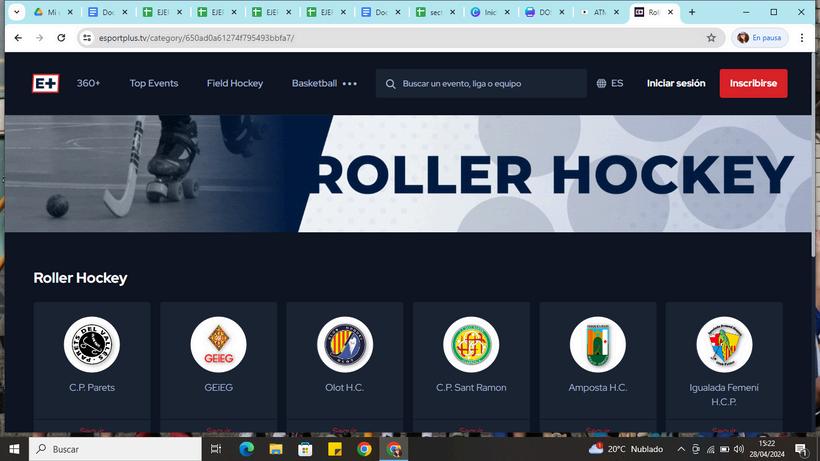820x461 pixels.
Task: Click the red Inscribirse button
Action: [753, 83]
